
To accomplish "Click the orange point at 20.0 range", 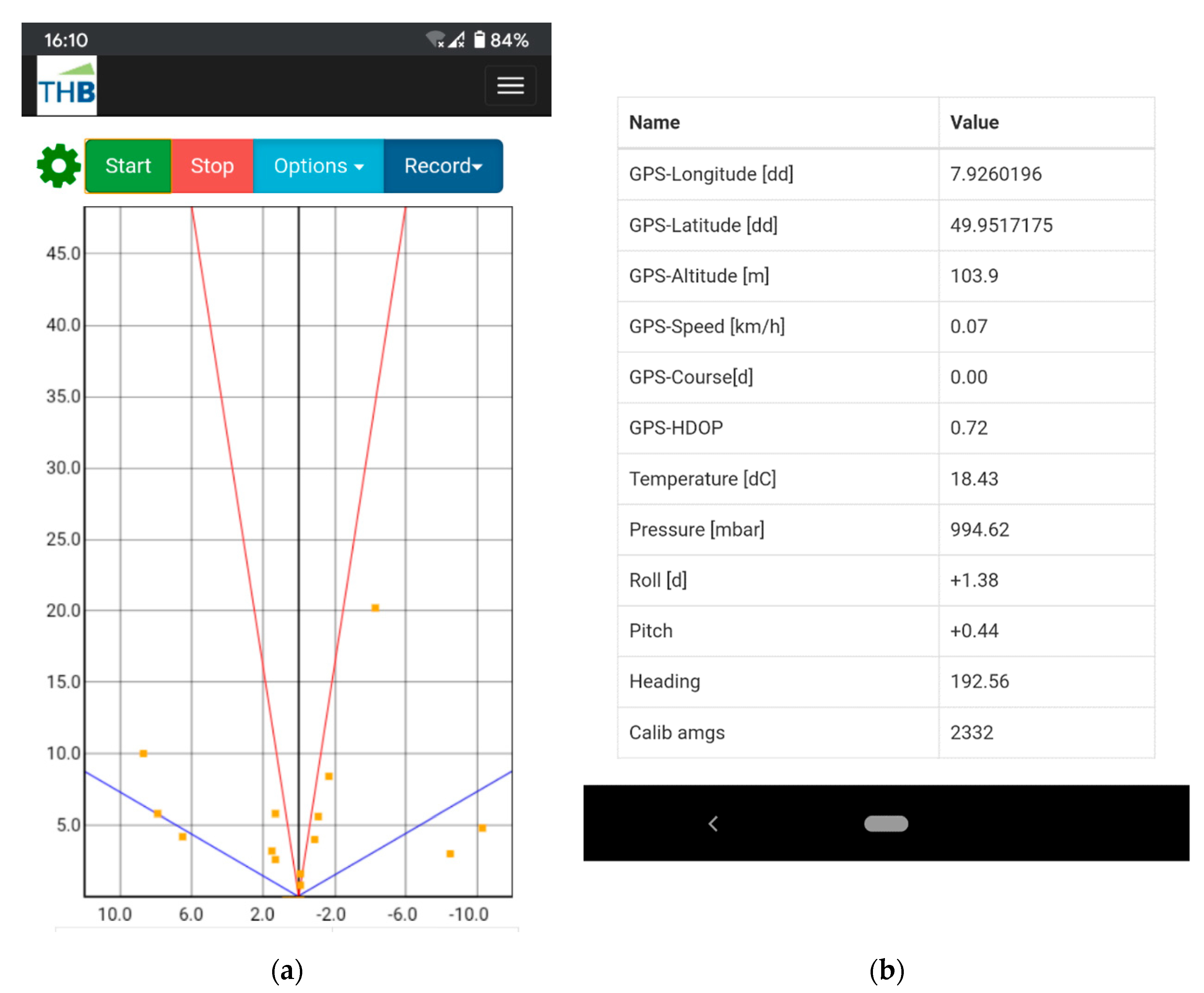I will point(375,607).
